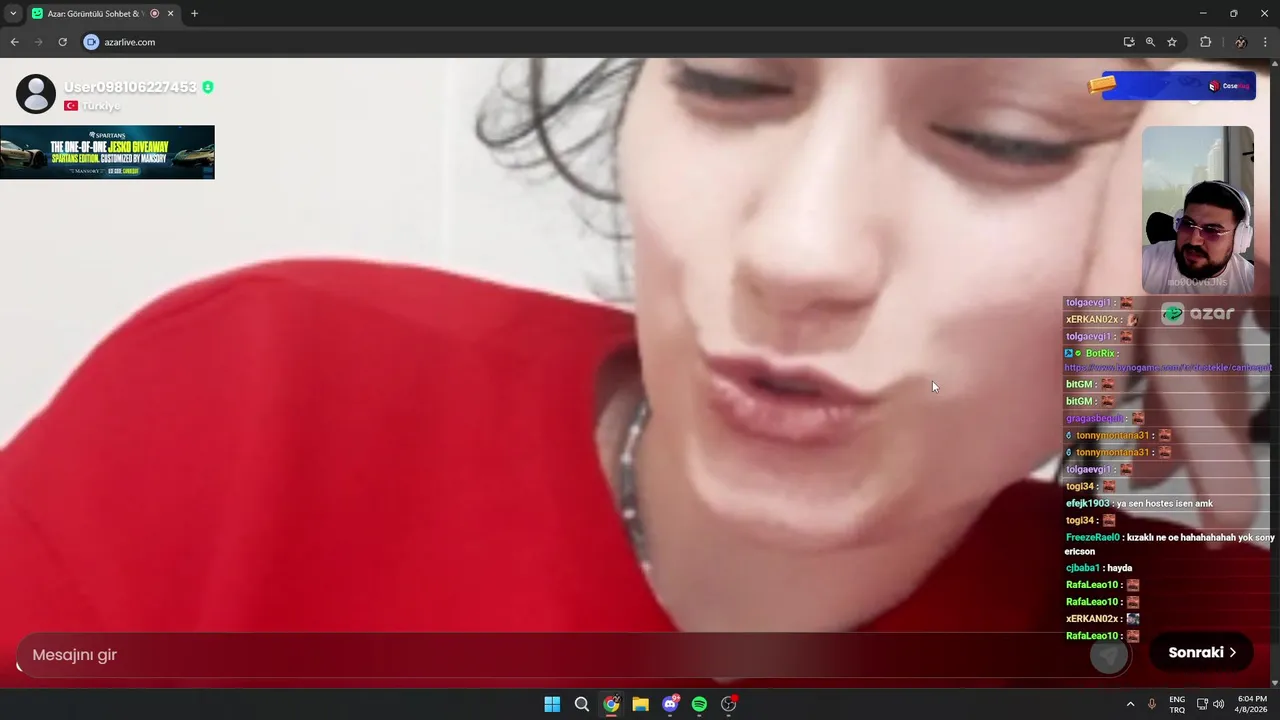Switch the ENG TRQ input language
Viewport: 1280px width, 720px height.
pyautogui.click(x=1177, y=704)
